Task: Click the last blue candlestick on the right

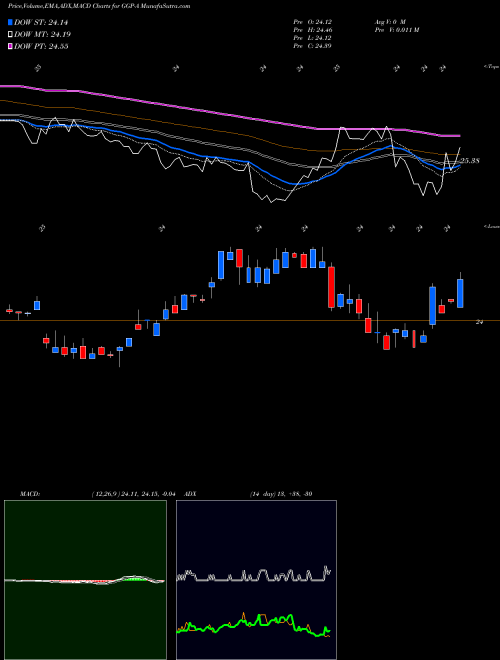Action: (x=460, y=293)
